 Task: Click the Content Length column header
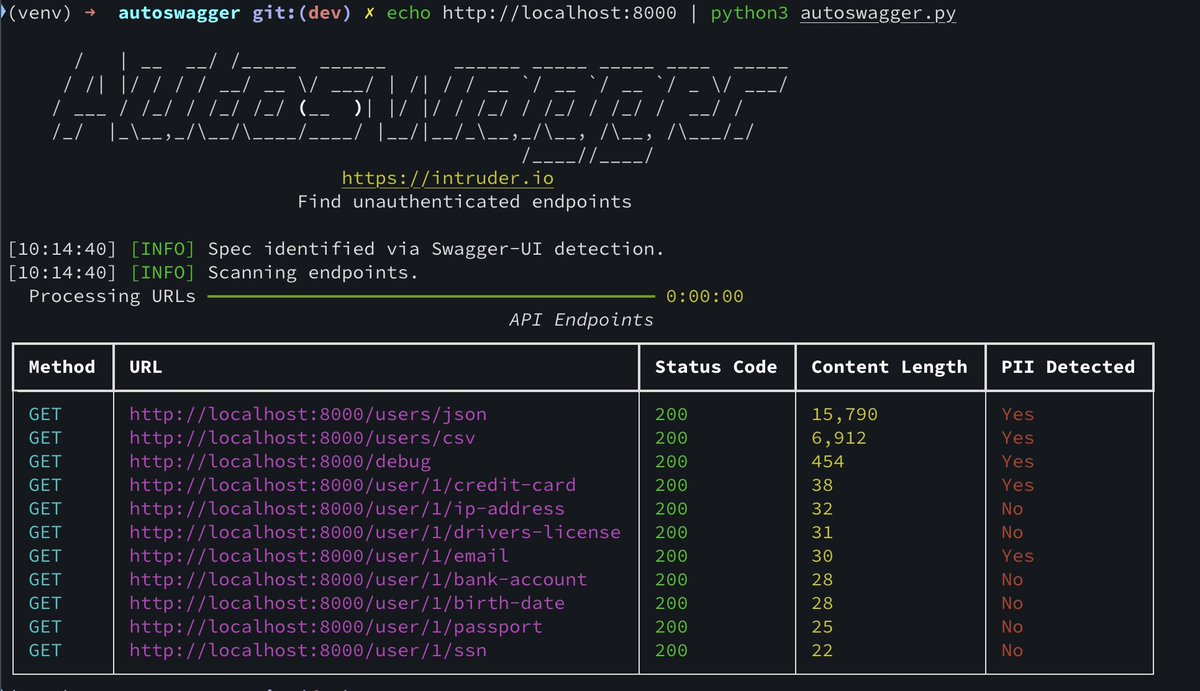click(889, 367)
